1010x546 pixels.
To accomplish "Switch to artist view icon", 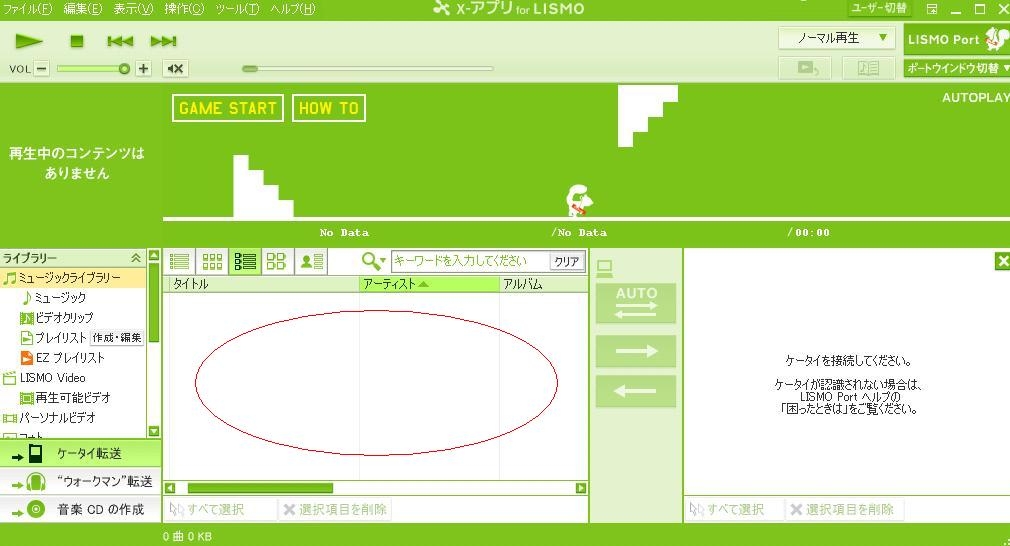I will pyautogui.click(x=312, y=261).
